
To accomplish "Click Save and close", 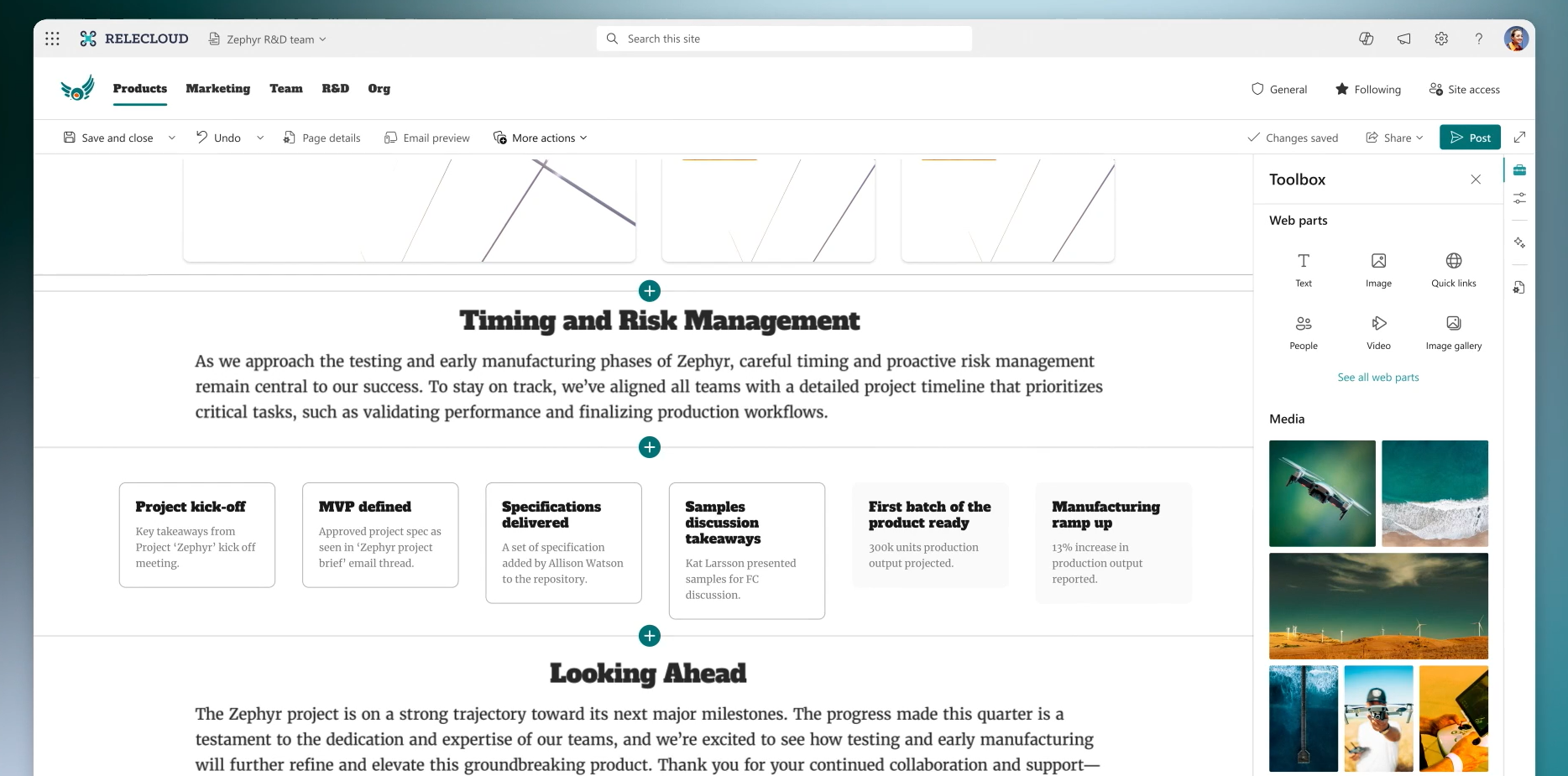I will pos(108,138).
